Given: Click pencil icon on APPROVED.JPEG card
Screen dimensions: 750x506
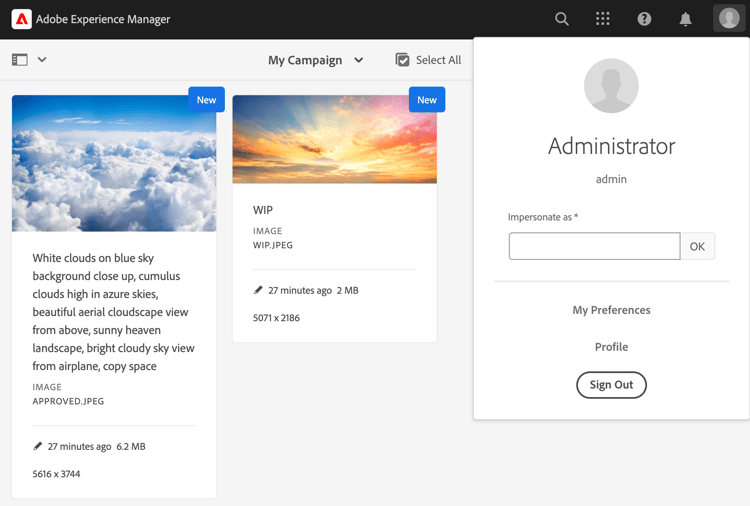Looking at the screenshot, I should pos(38,446).
